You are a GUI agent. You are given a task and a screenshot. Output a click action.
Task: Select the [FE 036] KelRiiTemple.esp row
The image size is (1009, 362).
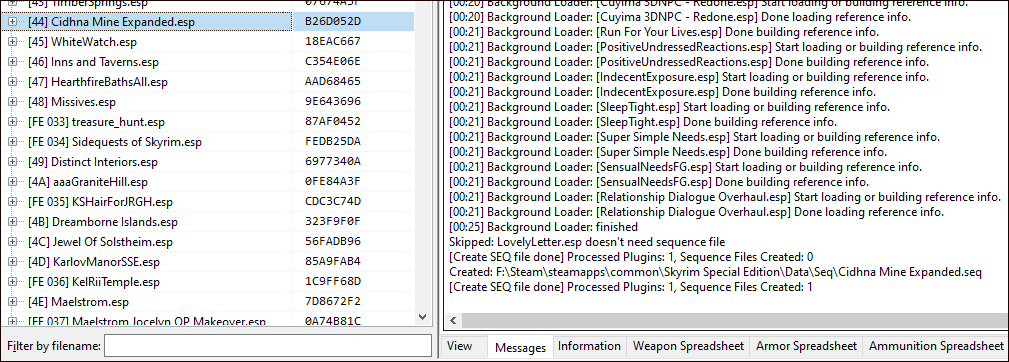[x=208, y=282]
